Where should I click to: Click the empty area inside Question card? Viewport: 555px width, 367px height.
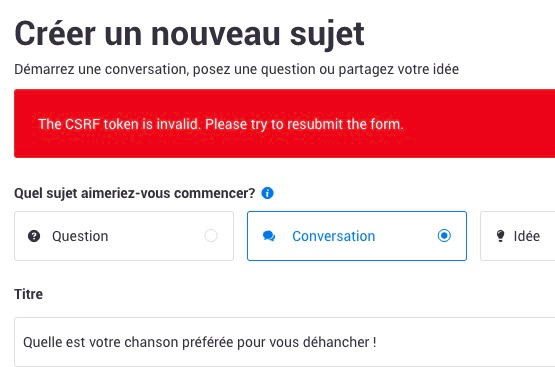click(x=156, y=236)
